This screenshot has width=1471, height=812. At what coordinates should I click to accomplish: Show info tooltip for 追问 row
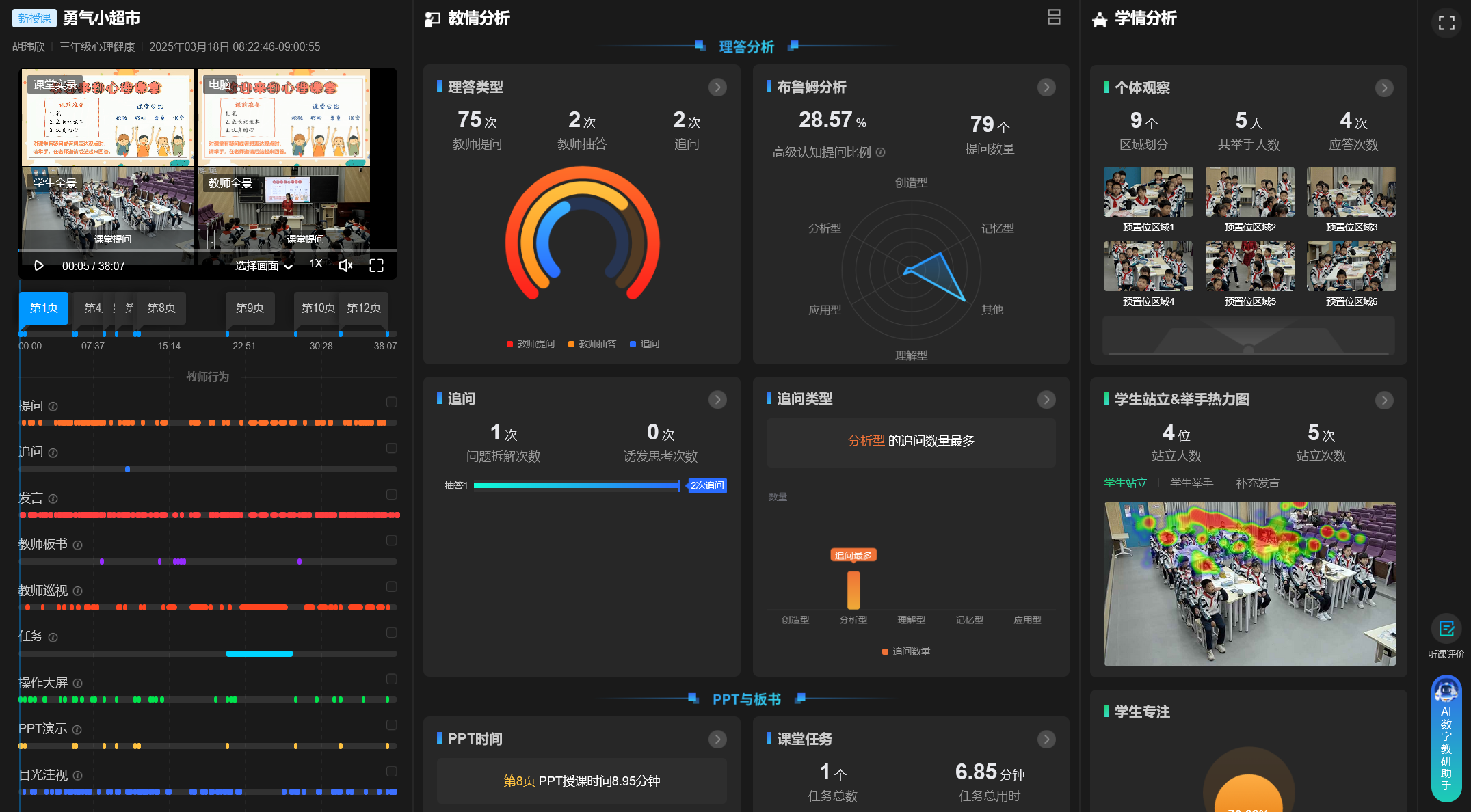coord(53,453)
